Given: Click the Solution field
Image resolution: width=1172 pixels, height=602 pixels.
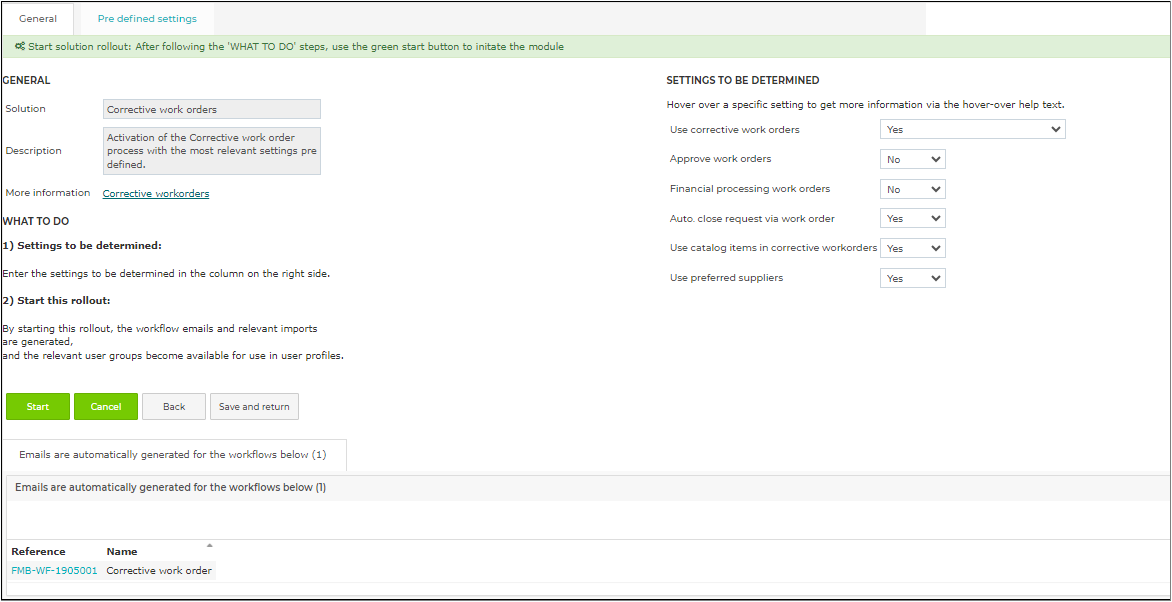Looking at the screenshot, I should [212, 109].
